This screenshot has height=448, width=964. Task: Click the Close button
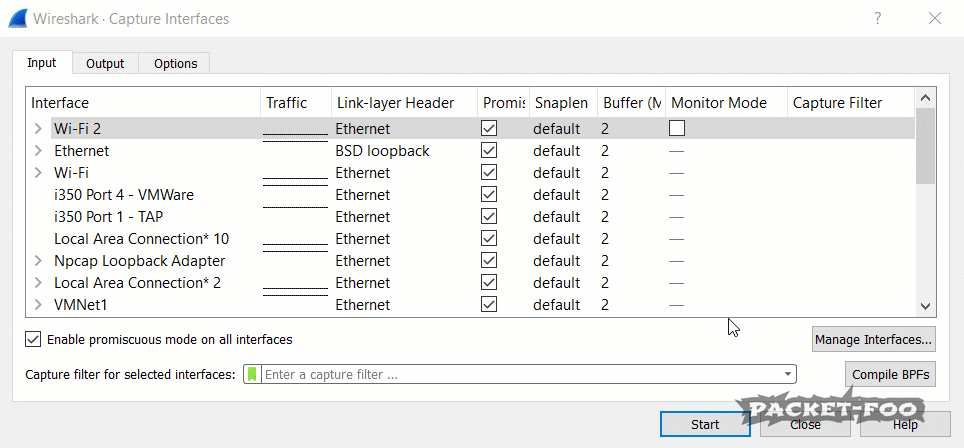click(x=805, y=424)
